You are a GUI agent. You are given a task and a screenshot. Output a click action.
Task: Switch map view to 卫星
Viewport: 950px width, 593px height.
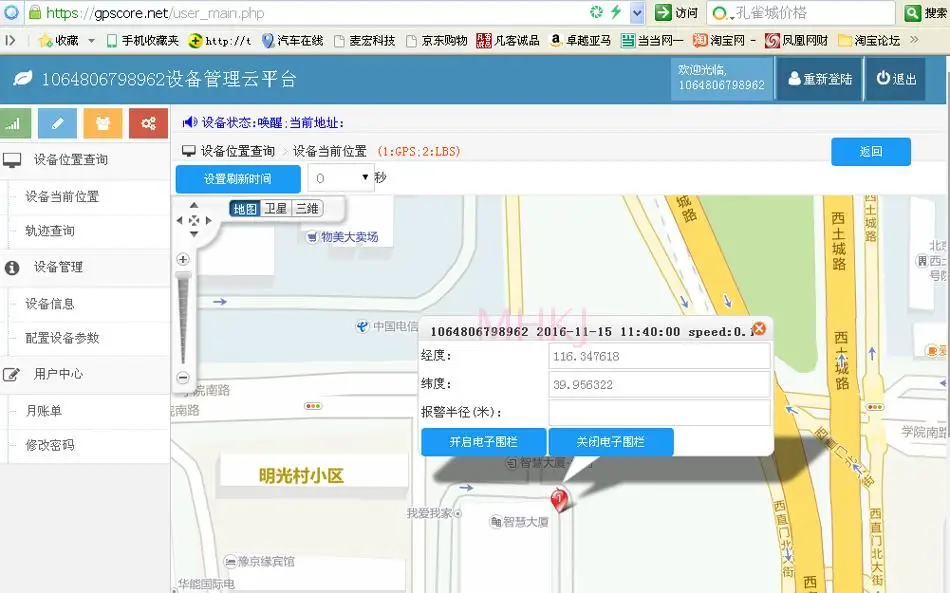click(276, 209)
